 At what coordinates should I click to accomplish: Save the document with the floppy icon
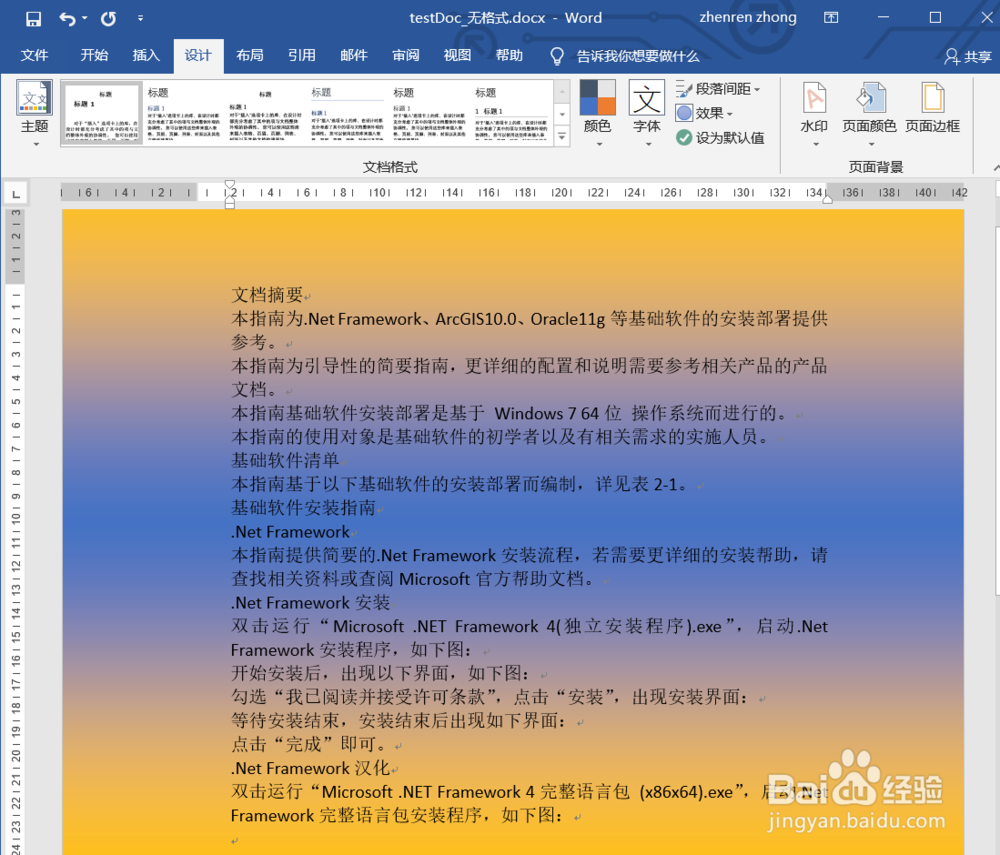[x=33, y=18]
